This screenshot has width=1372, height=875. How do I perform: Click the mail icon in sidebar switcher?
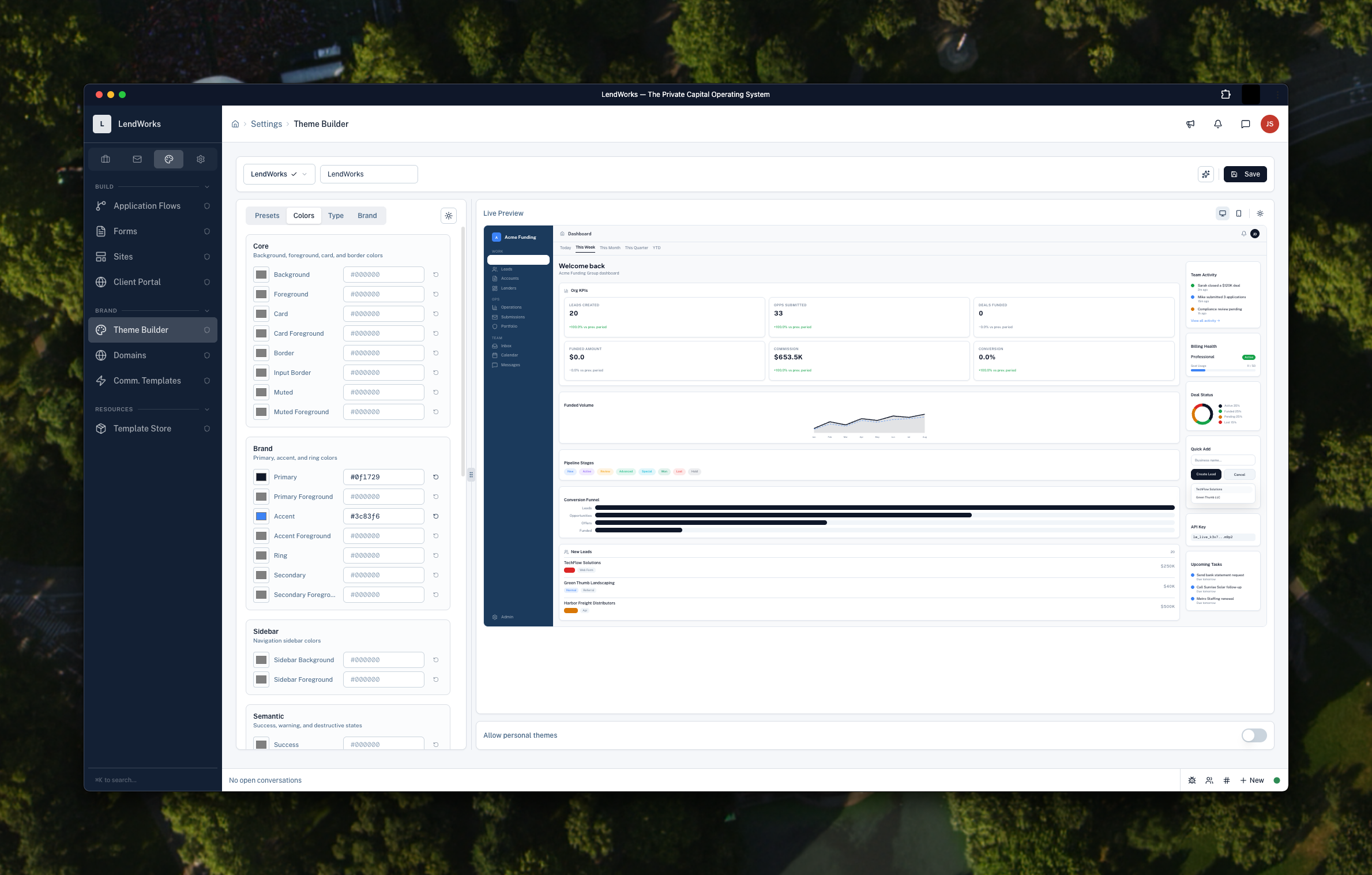pyautogui.click(x=137, y=159)
